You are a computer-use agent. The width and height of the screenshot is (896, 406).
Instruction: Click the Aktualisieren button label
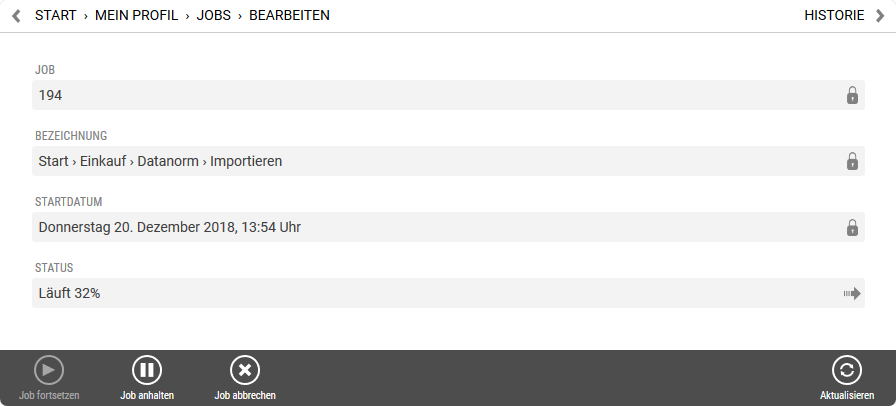coord(847,395)
